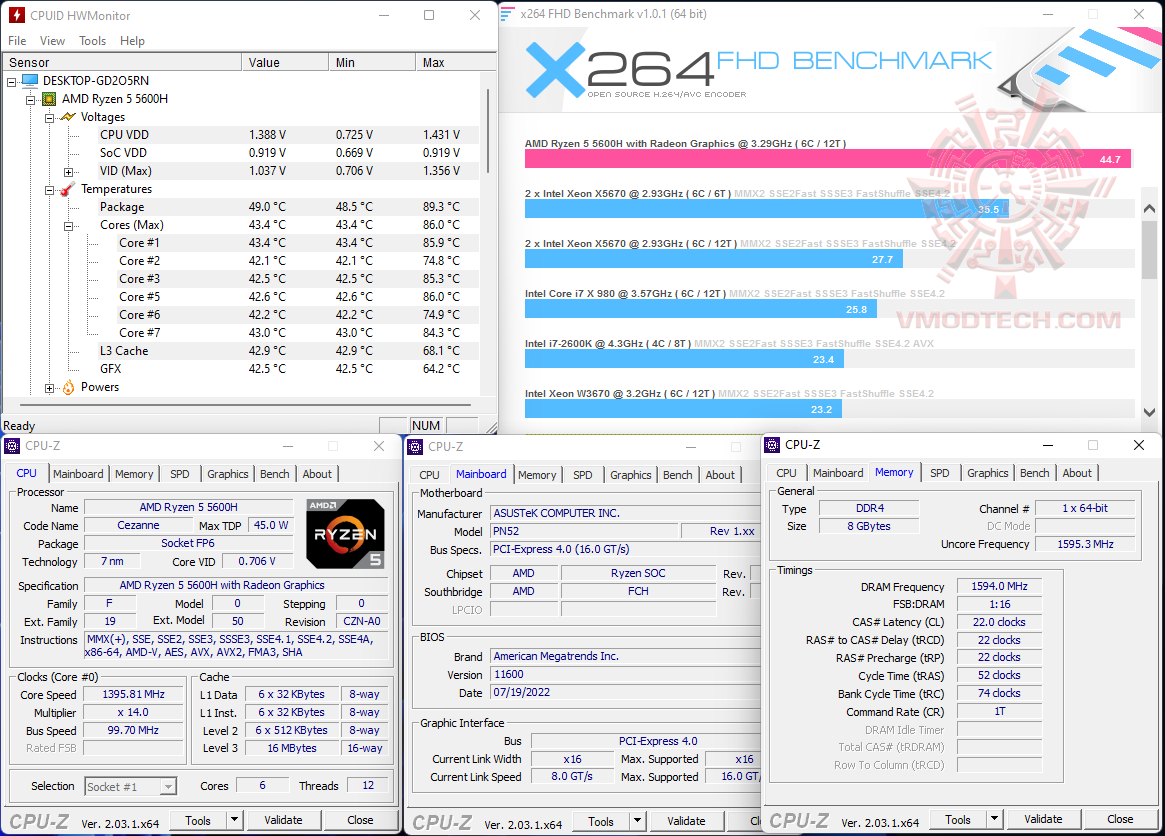Click the x264 benchmark scroll up arrow
This screenshot has width=1165, height=836.
[1149, 209]
